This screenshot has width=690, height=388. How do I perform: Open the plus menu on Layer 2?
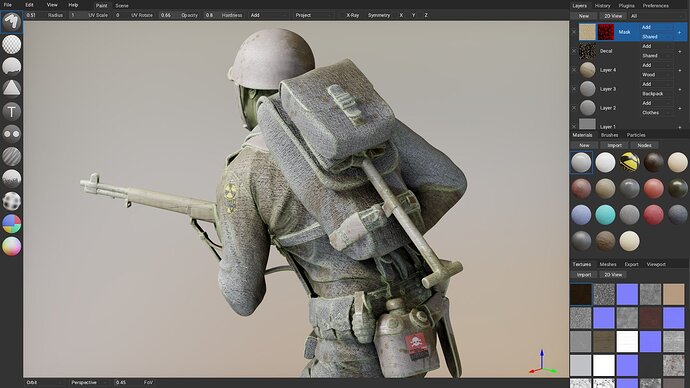pos(679,108)
